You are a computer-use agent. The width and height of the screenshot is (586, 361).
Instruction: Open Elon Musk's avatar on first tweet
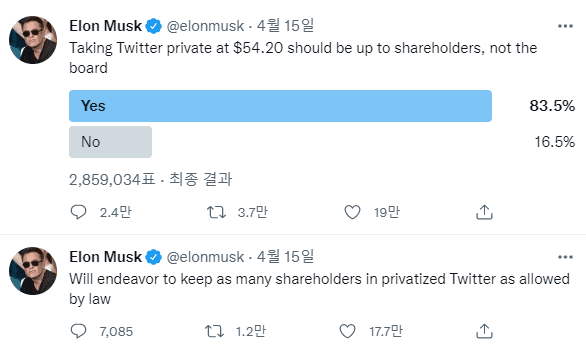click(33, 40)
